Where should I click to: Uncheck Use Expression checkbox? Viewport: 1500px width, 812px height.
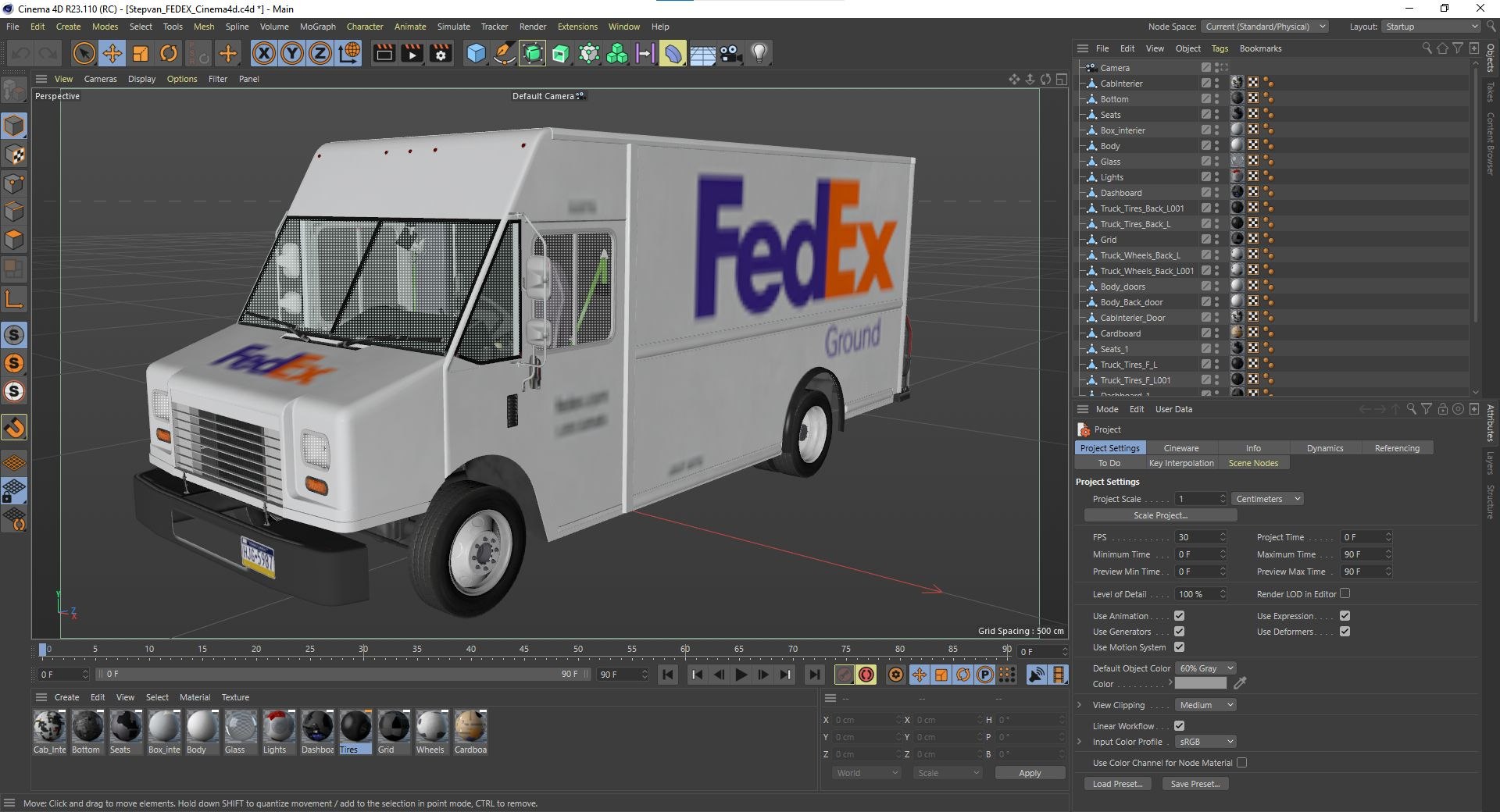1345,616
